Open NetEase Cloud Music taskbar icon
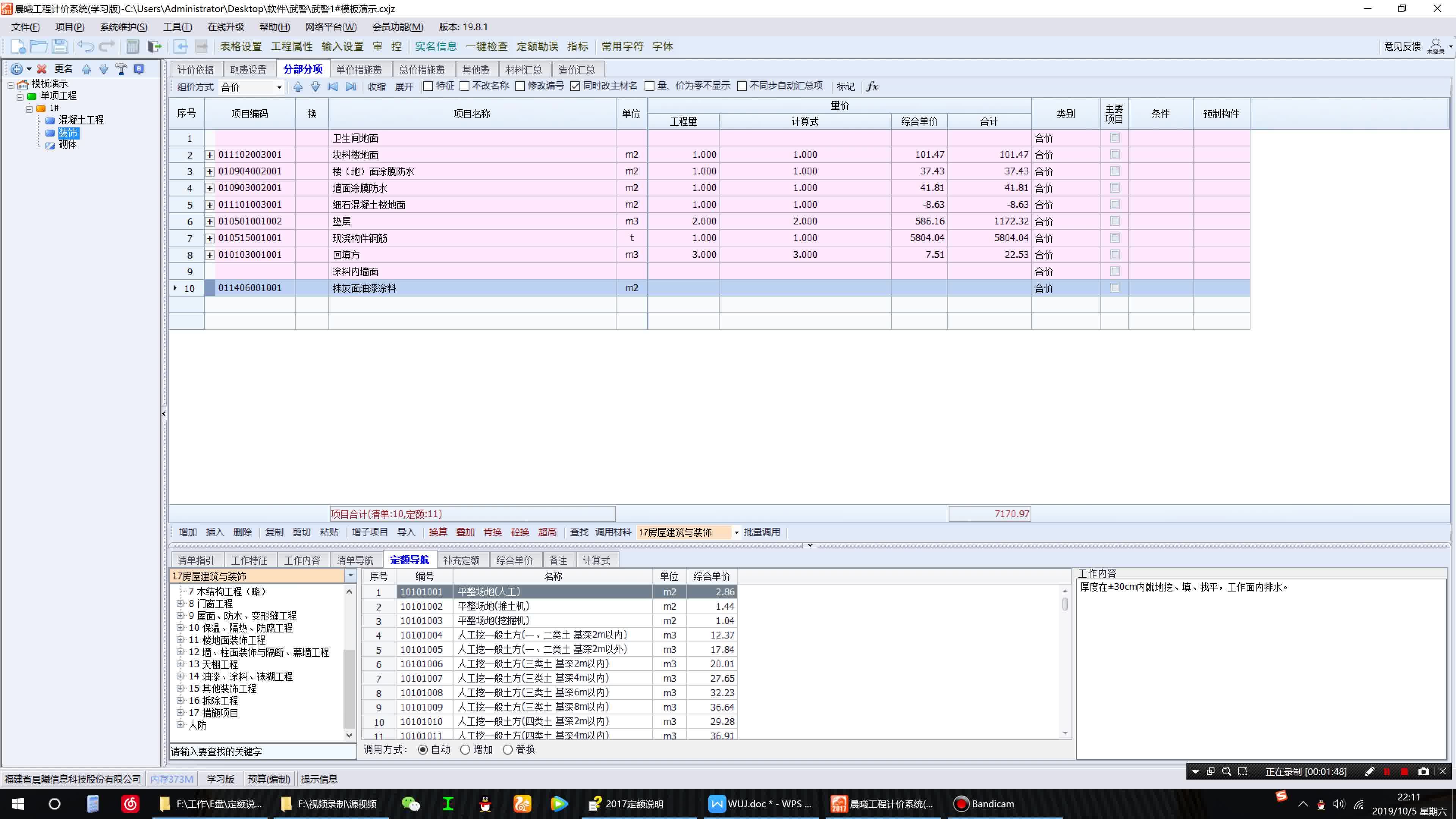 click(130, 804)
